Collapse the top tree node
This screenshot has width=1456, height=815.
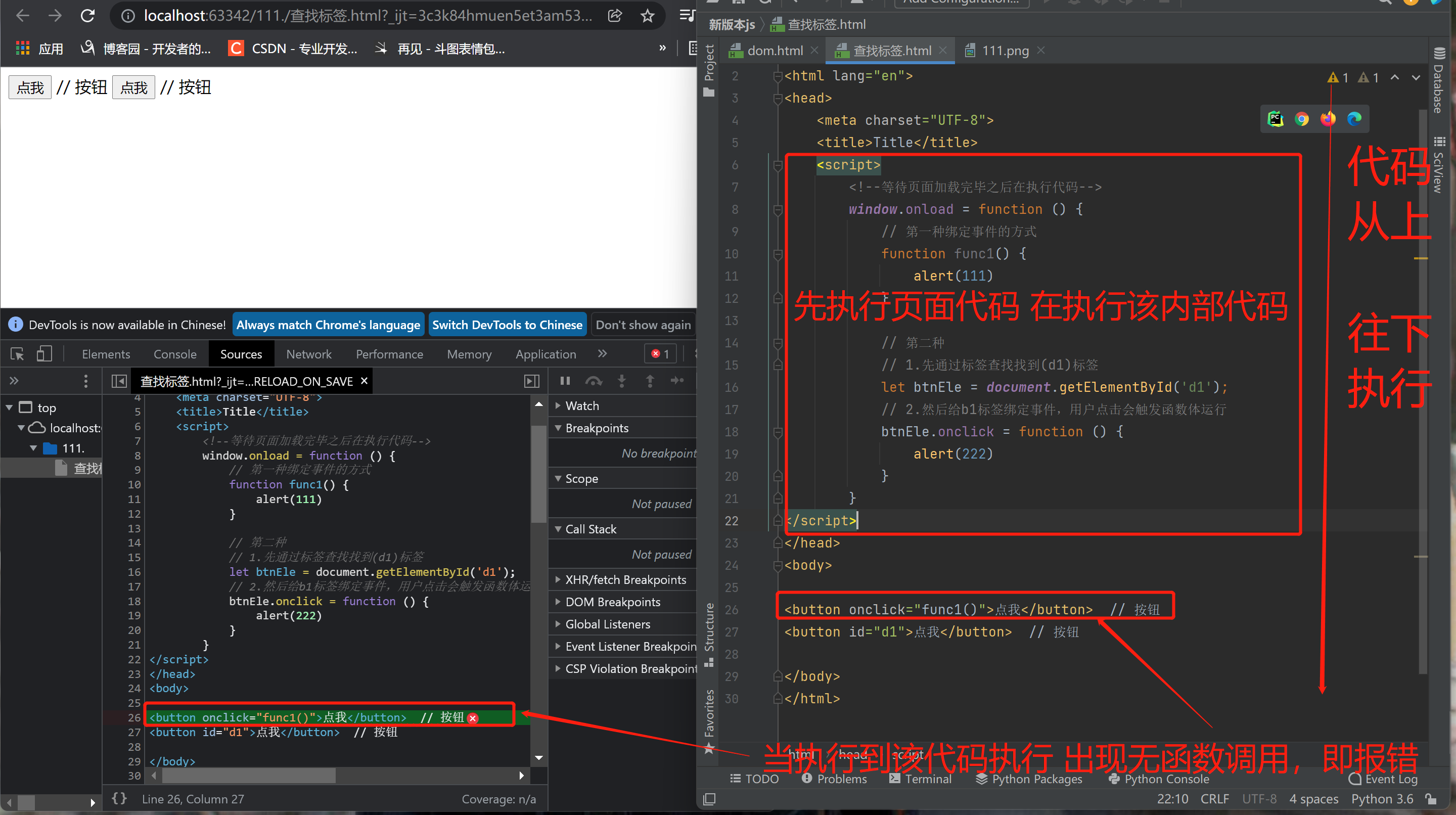coord(9,407)
